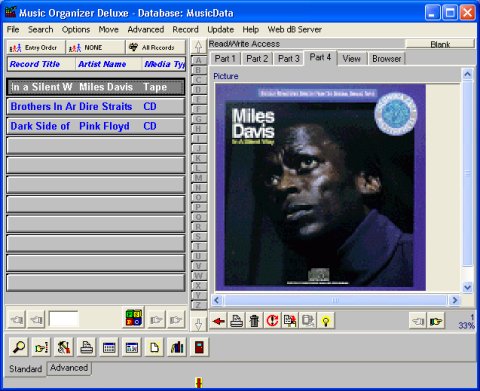480x391 pixels.
Task: Click the down arrow below alphabet index
Action: tap(198, 324)
